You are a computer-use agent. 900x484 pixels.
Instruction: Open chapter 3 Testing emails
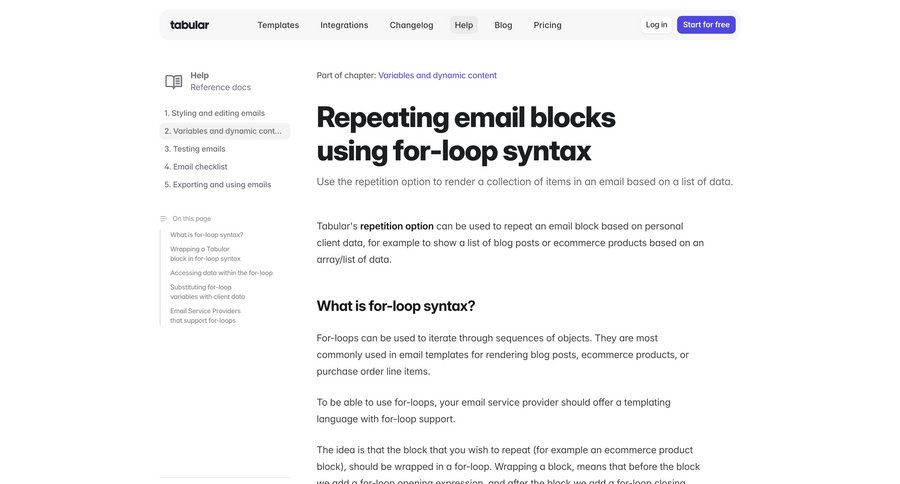199,149
